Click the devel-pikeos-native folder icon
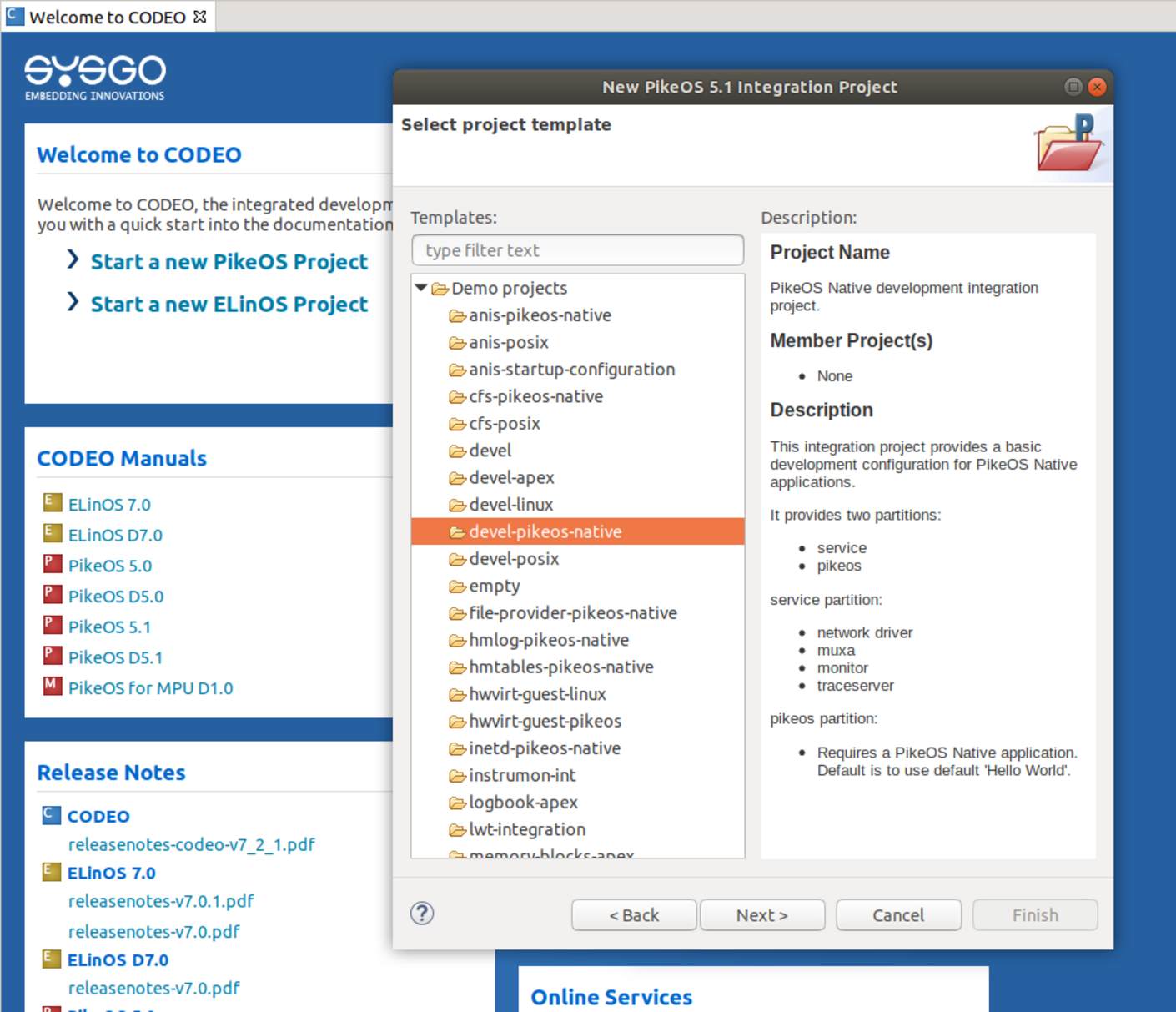 coord(456,531)
